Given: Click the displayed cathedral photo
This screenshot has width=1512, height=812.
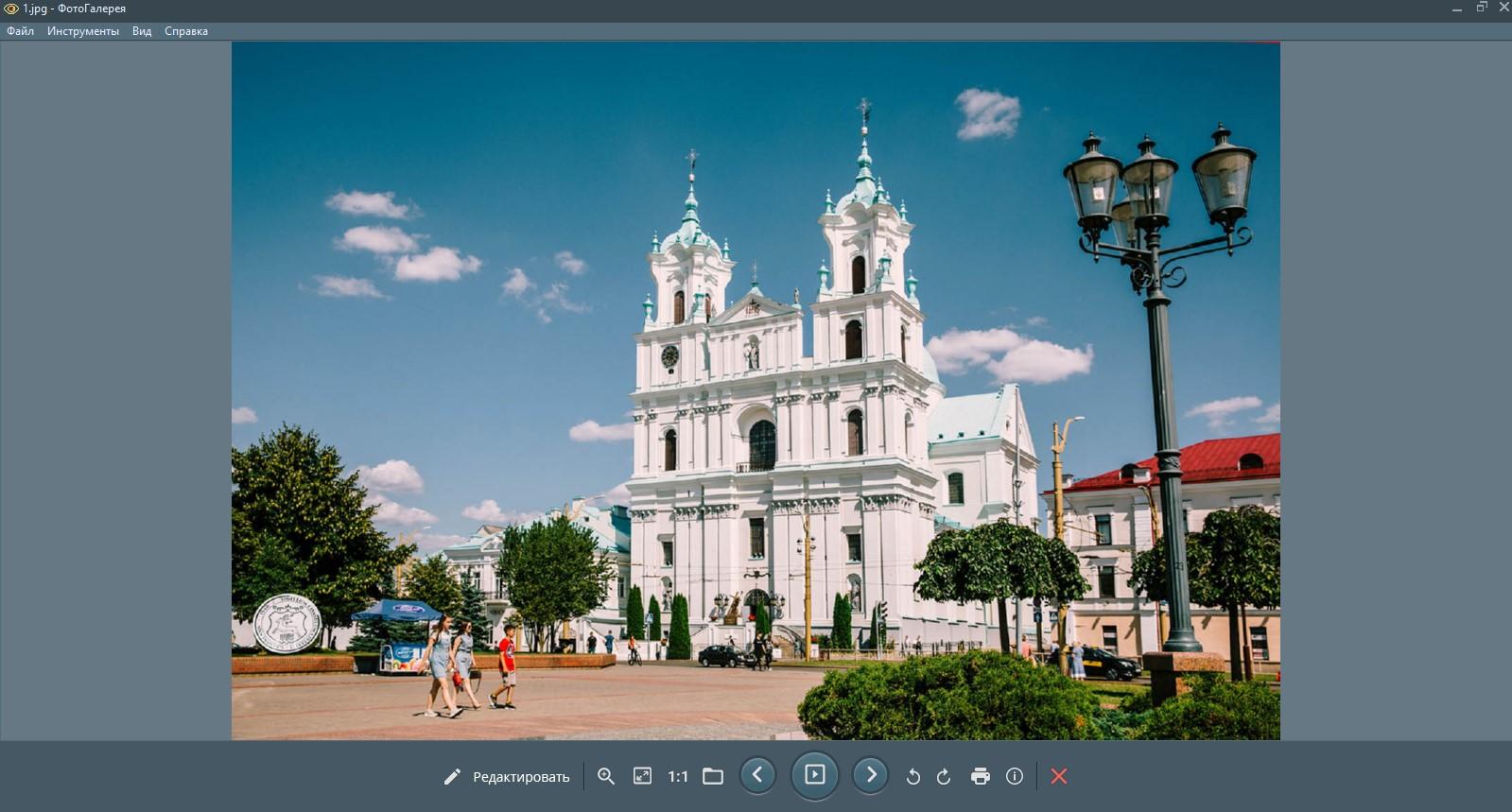Looking at the screenshot, I should pos(756,390).
